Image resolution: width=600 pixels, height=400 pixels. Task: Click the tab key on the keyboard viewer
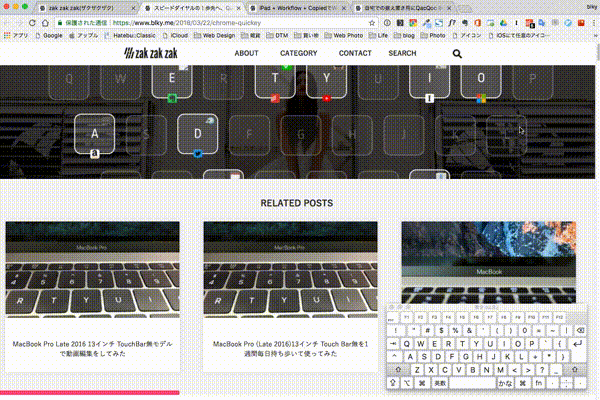point(393,344)
